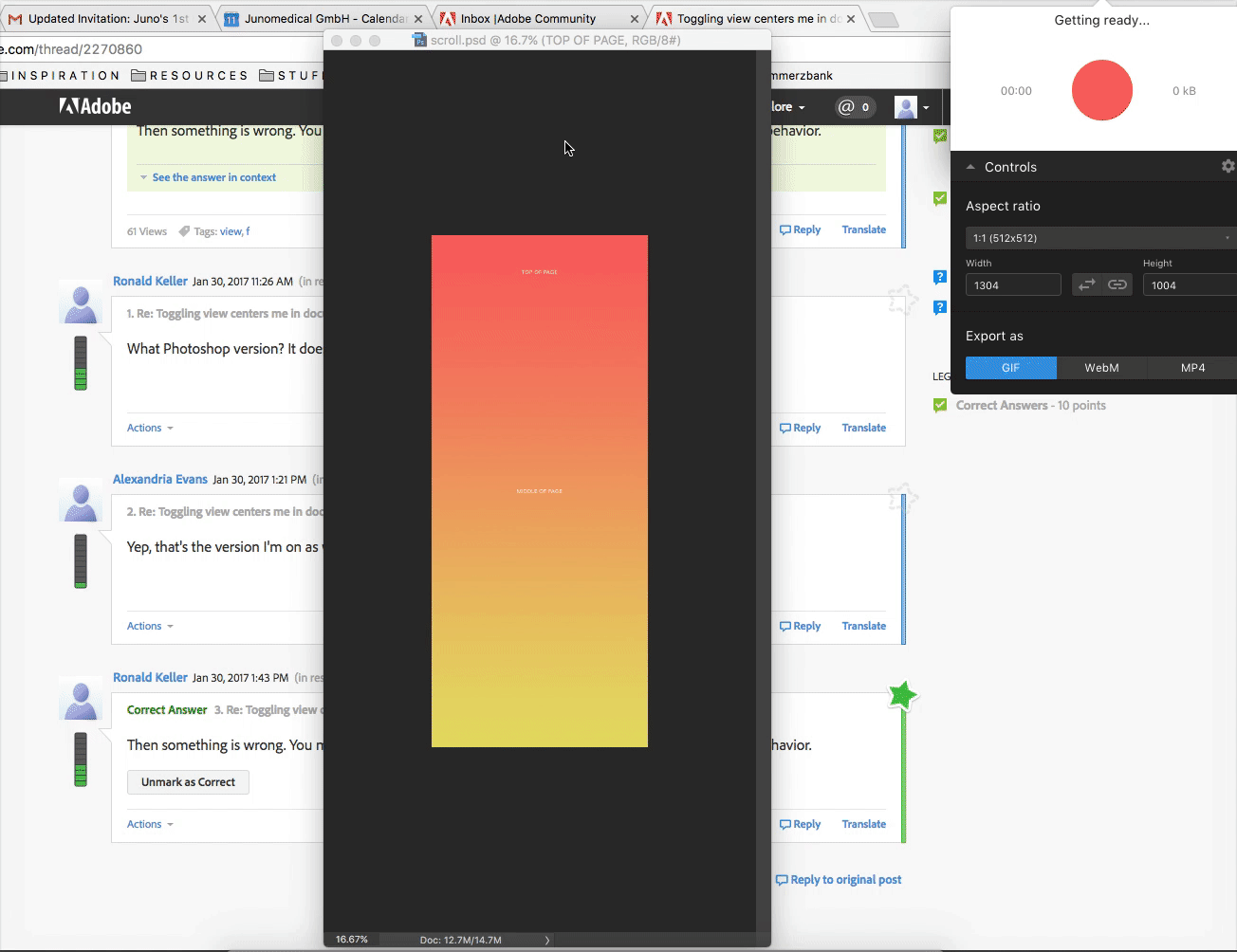The height and width of the screenshot is (952, 1237).
Task: Open Actions menu on Alexandria Evans post
Action: tap(150, 626)
